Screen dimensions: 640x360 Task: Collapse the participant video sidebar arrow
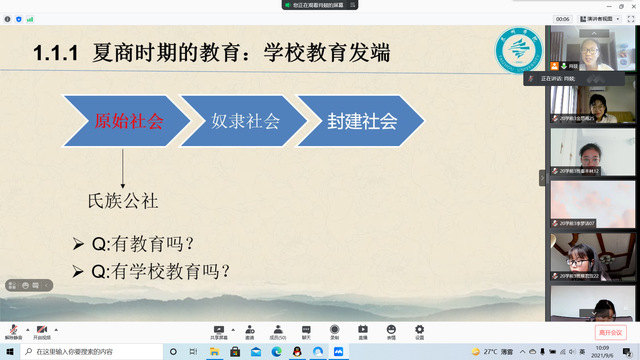point(542,178)
